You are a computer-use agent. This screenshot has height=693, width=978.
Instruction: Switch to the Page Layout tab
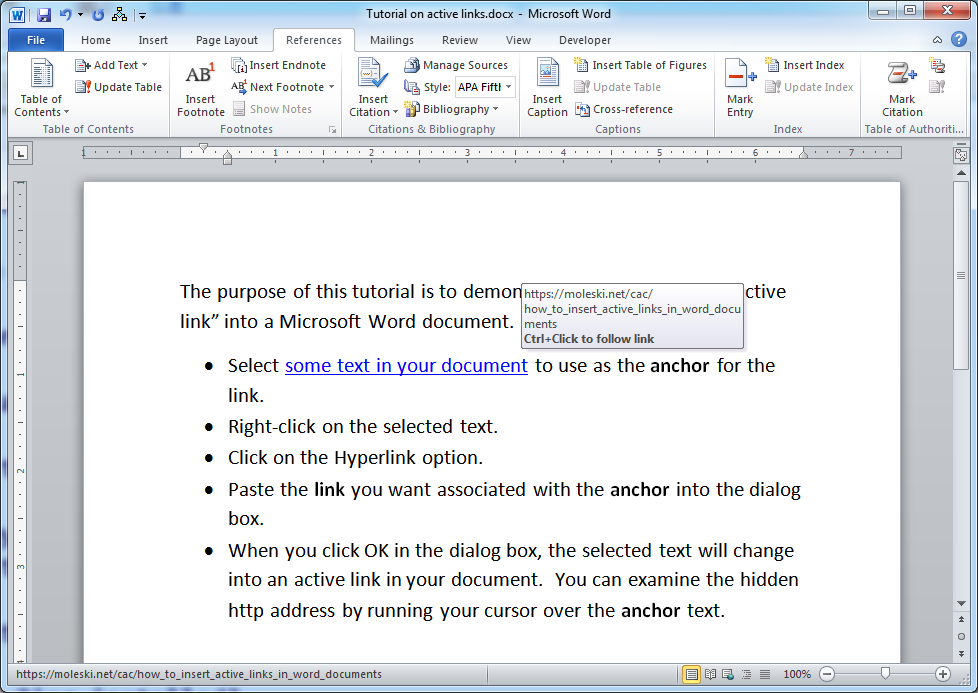point(226,40)
